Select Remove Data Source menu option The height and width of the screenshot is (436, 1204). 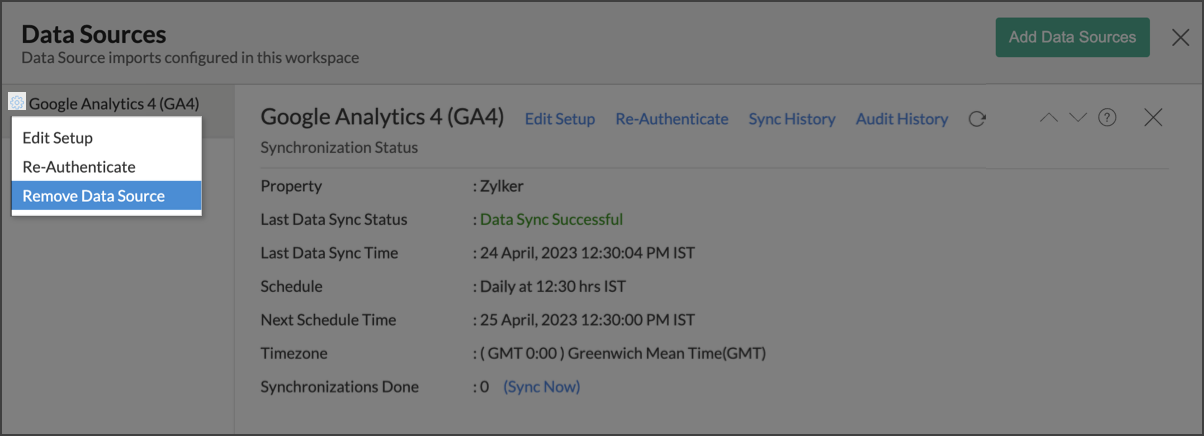[94, 196]
